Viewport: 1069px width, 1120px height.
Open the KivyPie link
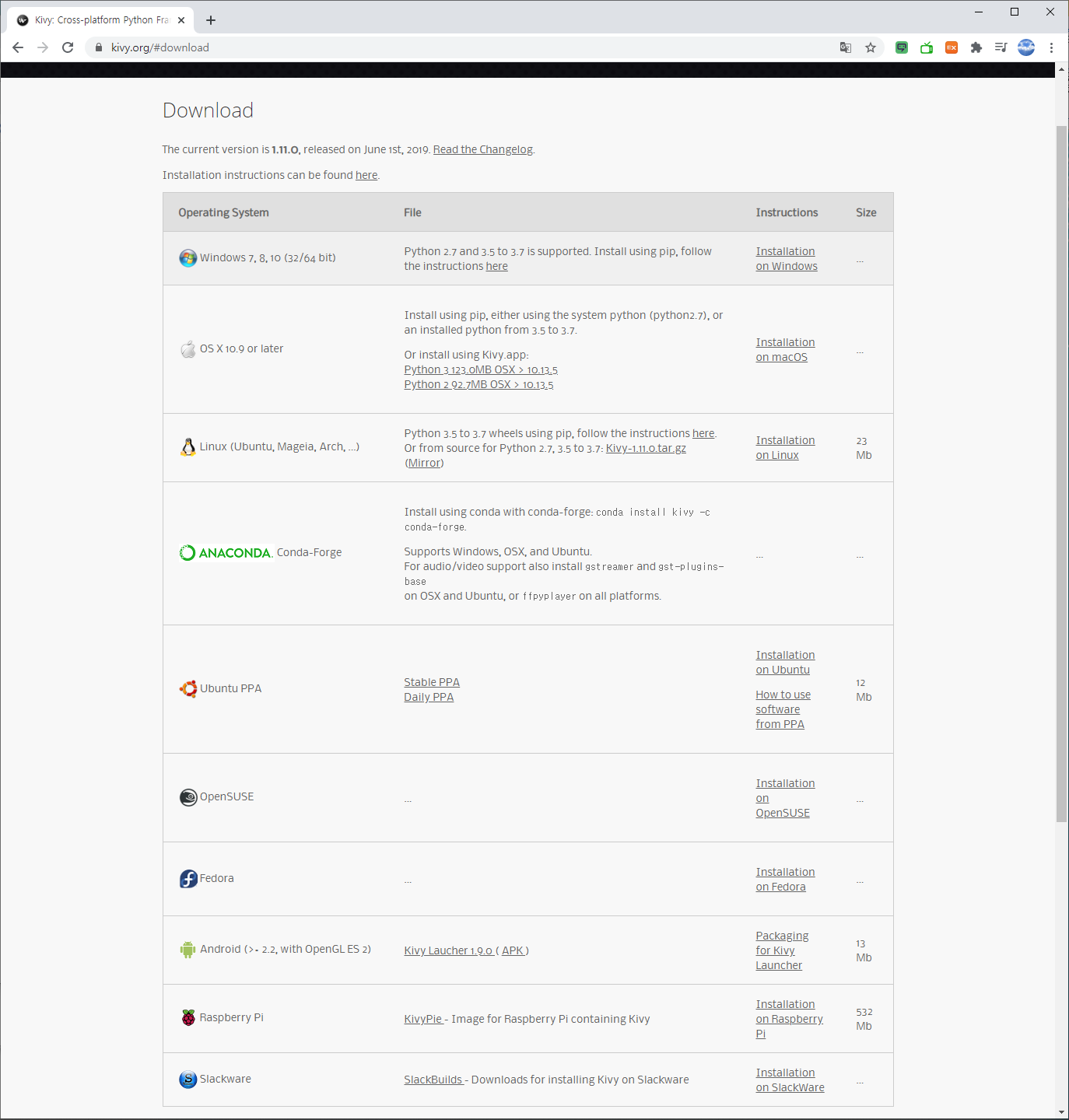423,1020
